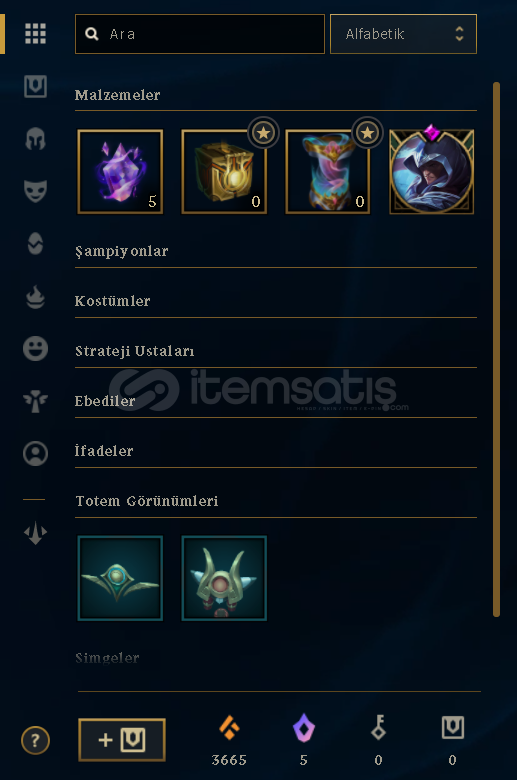Viewport: 517px width, 780px height.
Task: Click the Ara search field
Action: click(200, 34)
